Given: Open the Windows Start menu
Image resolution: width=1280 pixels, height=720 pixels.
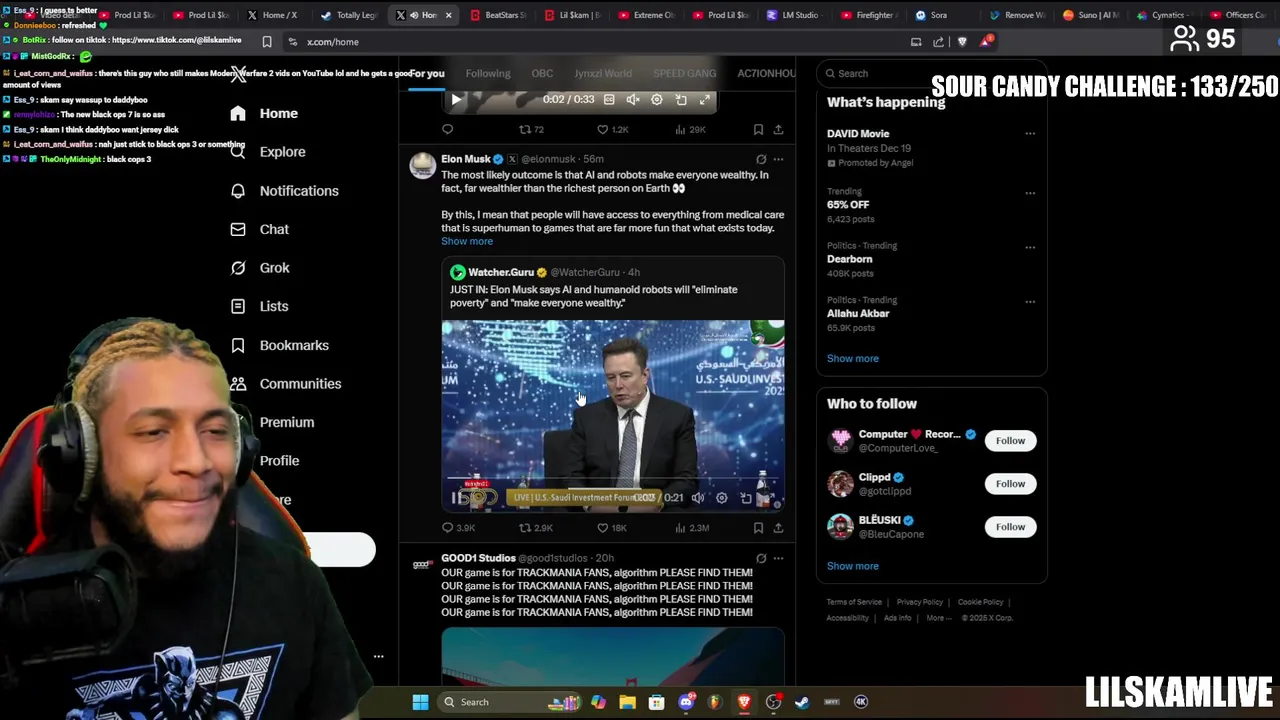Looking at the screenshot, I should (x=421, y=702).
